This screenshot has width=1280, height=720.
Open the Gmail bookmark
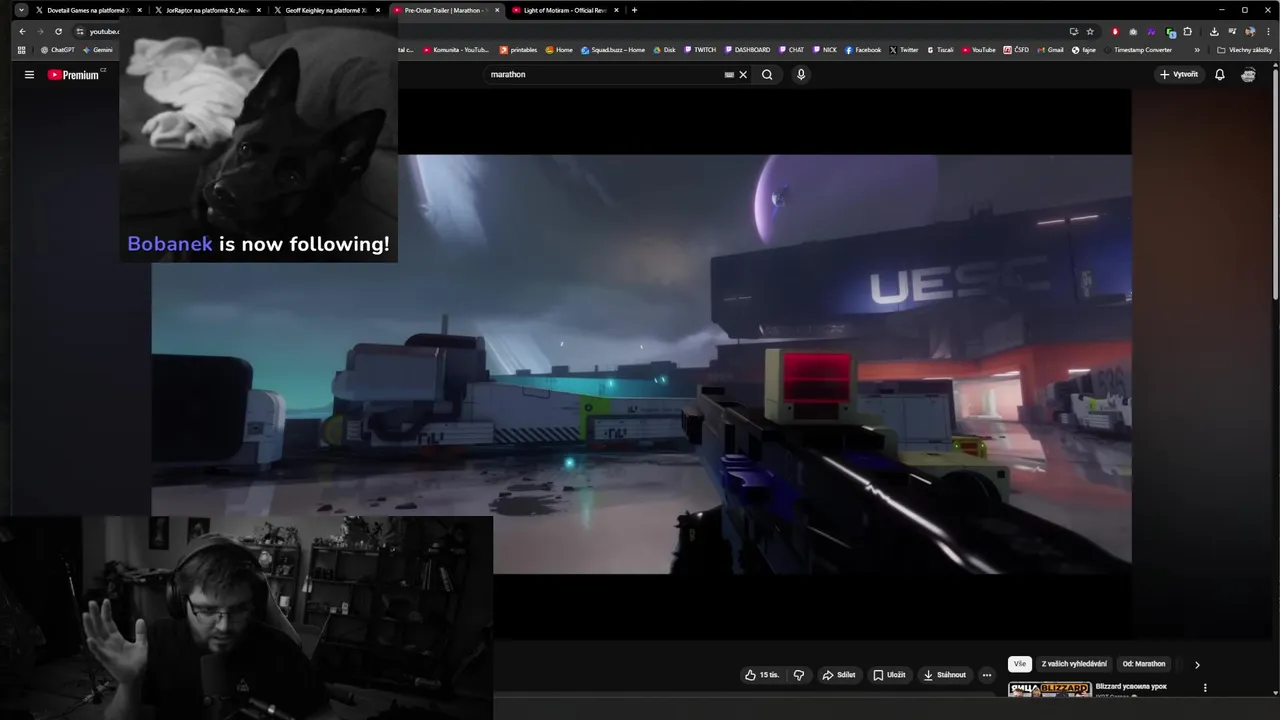pos(1050,50)
